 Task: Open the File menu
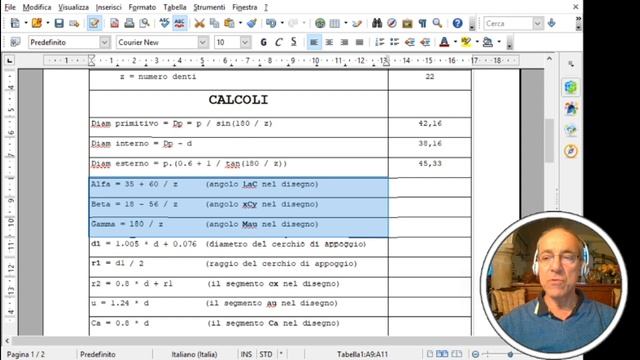click(10, 7)
